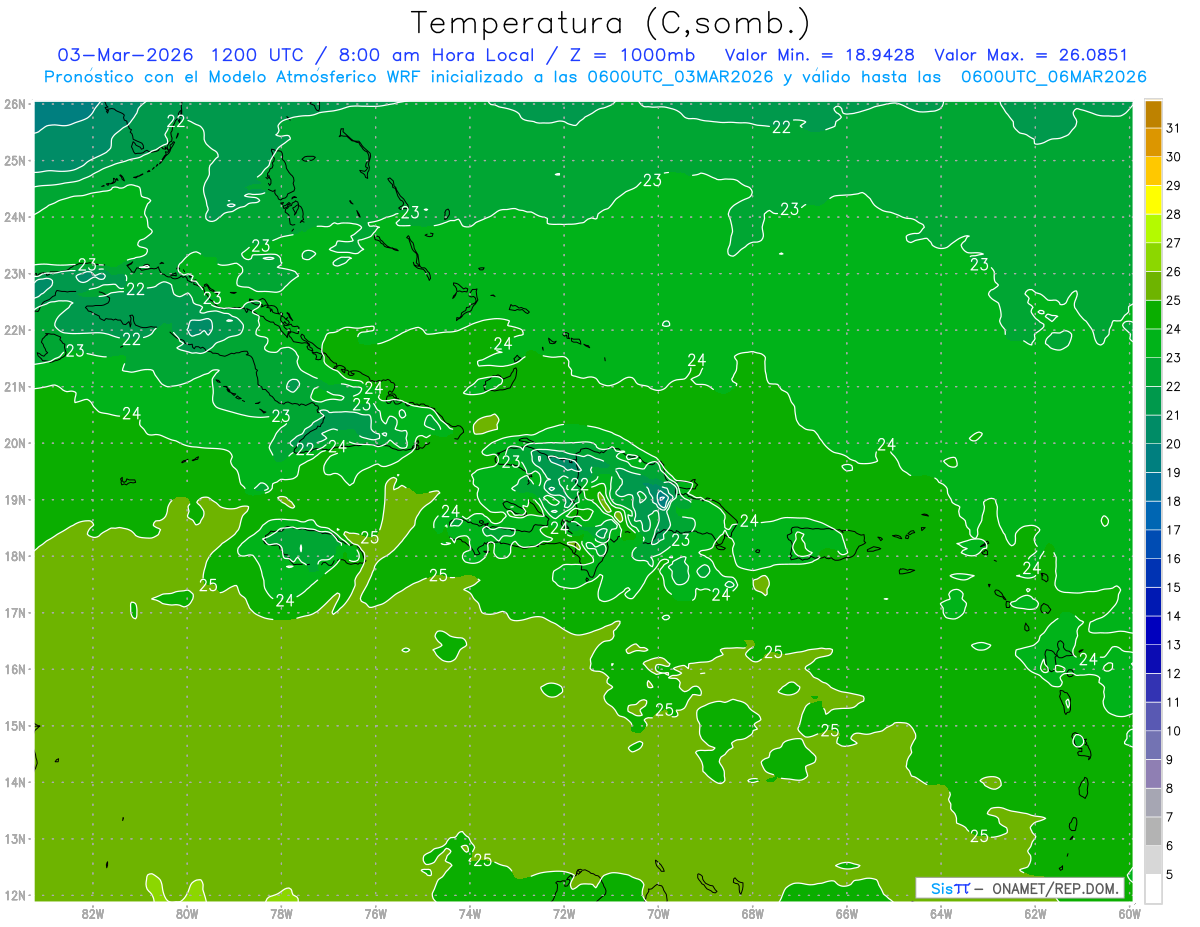Click the 74W longitude axis label

click(470, 912)
